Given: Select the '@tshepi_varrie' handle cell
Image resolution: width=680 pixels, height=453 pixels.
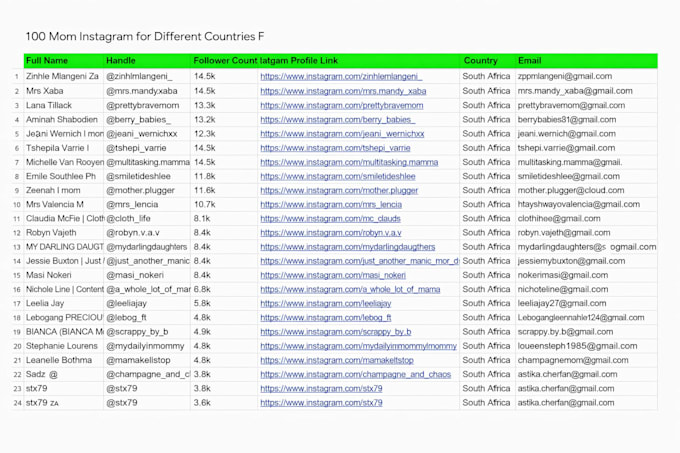Looking at the screenshot, I should (147, 148).
